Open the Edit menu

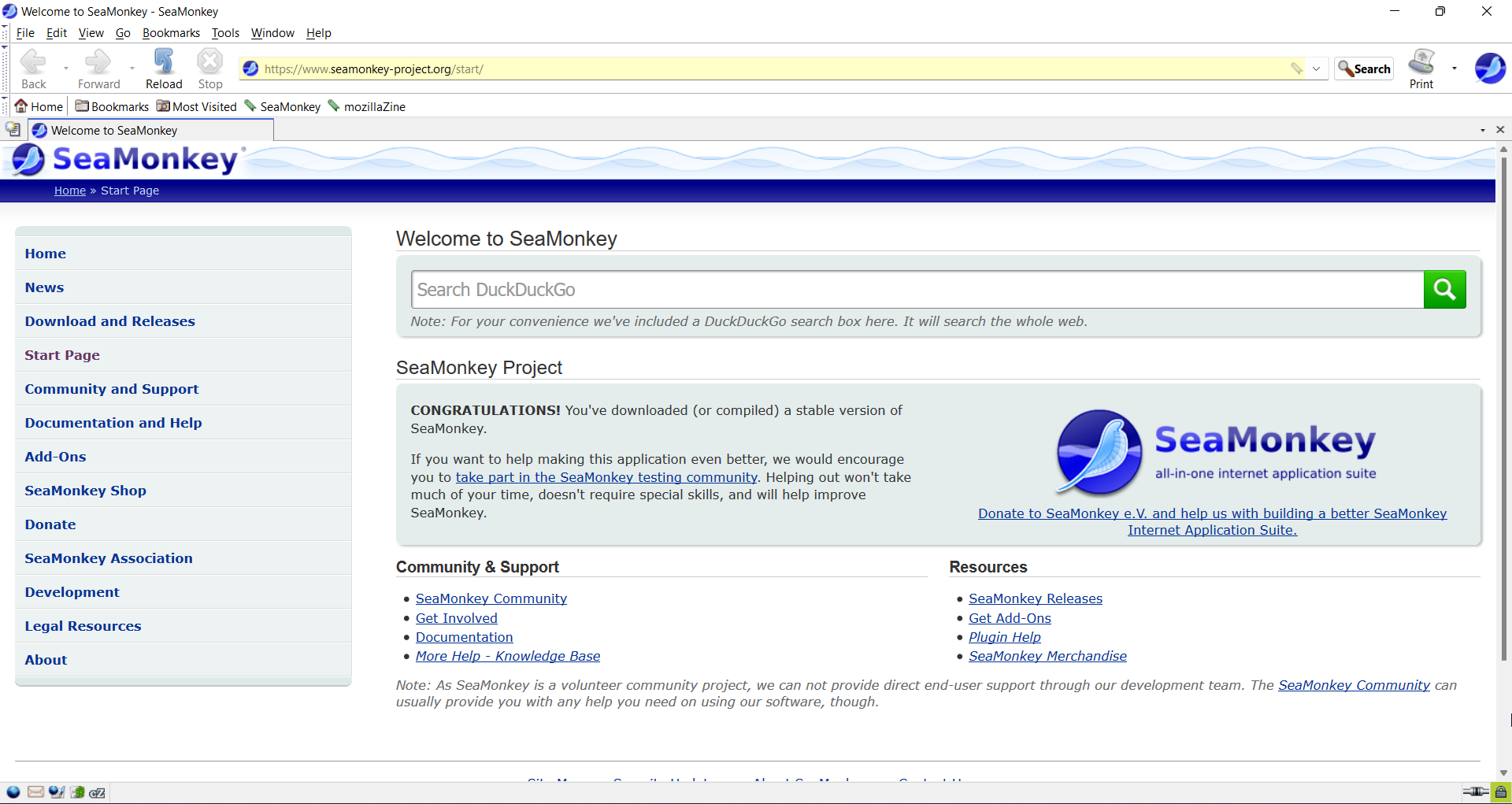(x=57, y=33)
